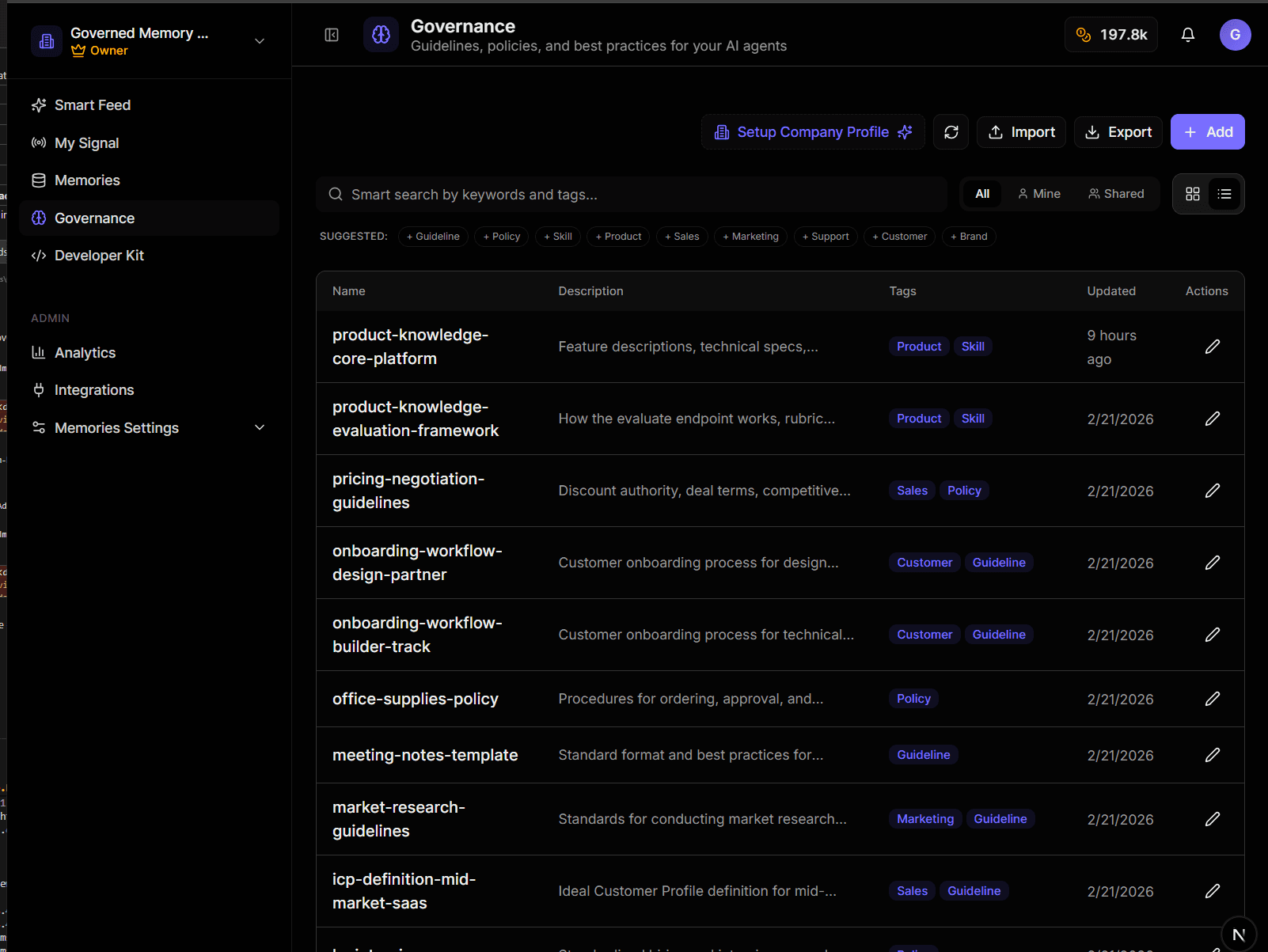Open the Developer Kit section
This screenshot has height=952, width=1268.
coord(99,255)
